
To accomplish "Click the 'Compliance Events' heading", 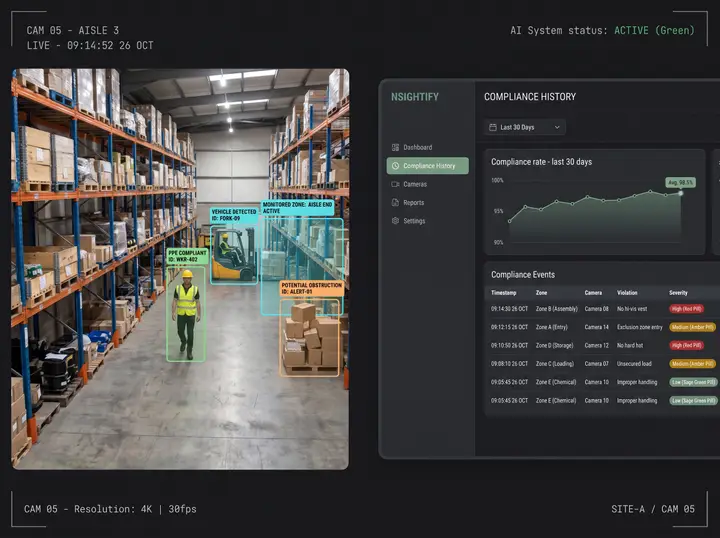I will pos(523,275).
